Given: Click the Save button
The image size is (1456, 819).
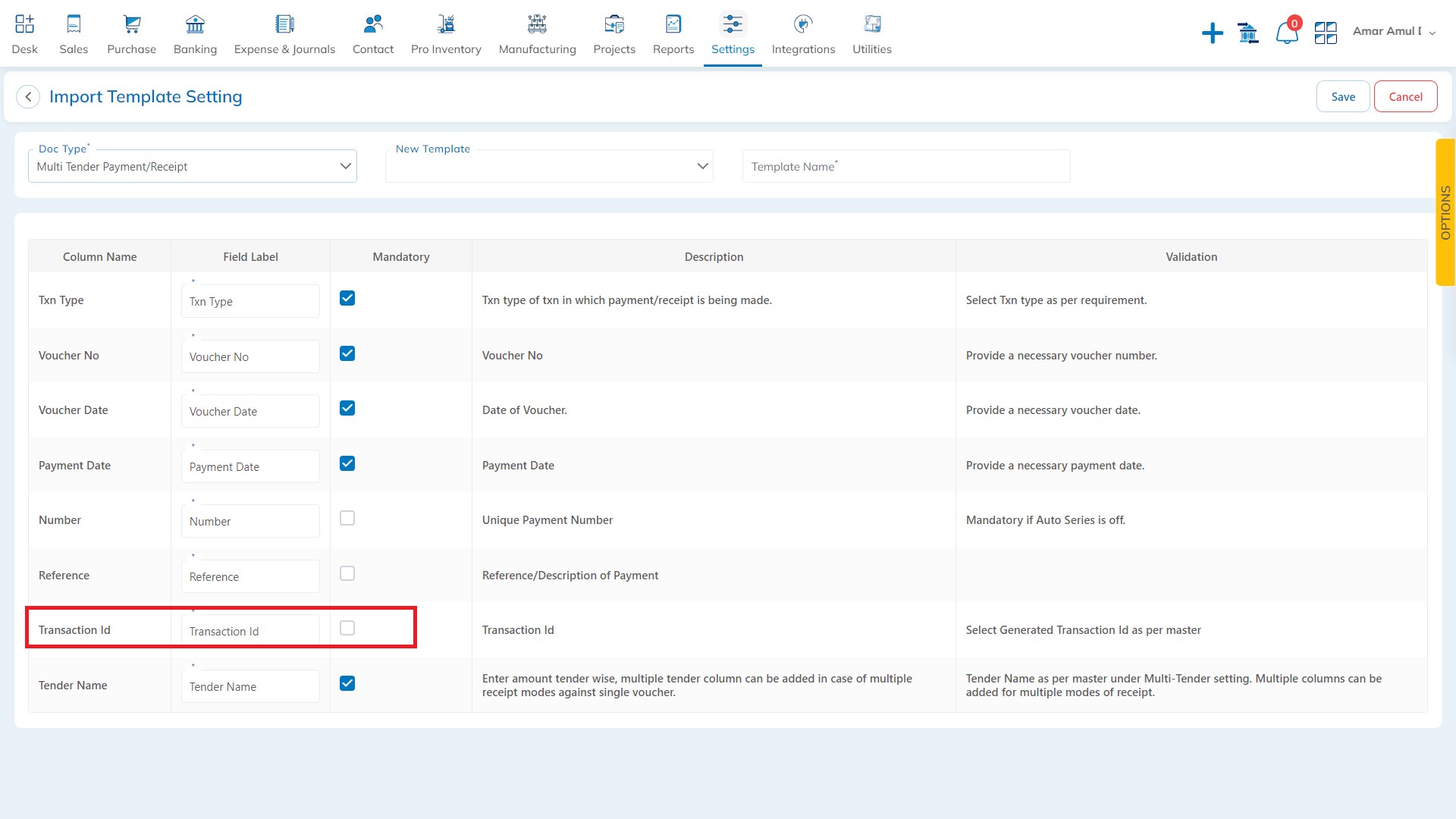Looking at the screenshot, I should [1342, 96].
